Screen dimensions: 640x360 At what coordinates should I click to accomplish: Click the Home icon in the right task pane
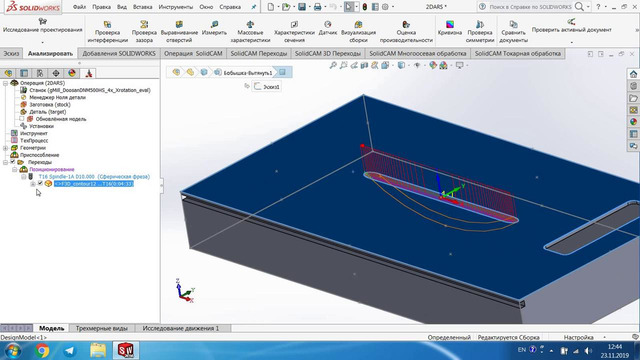633,74
